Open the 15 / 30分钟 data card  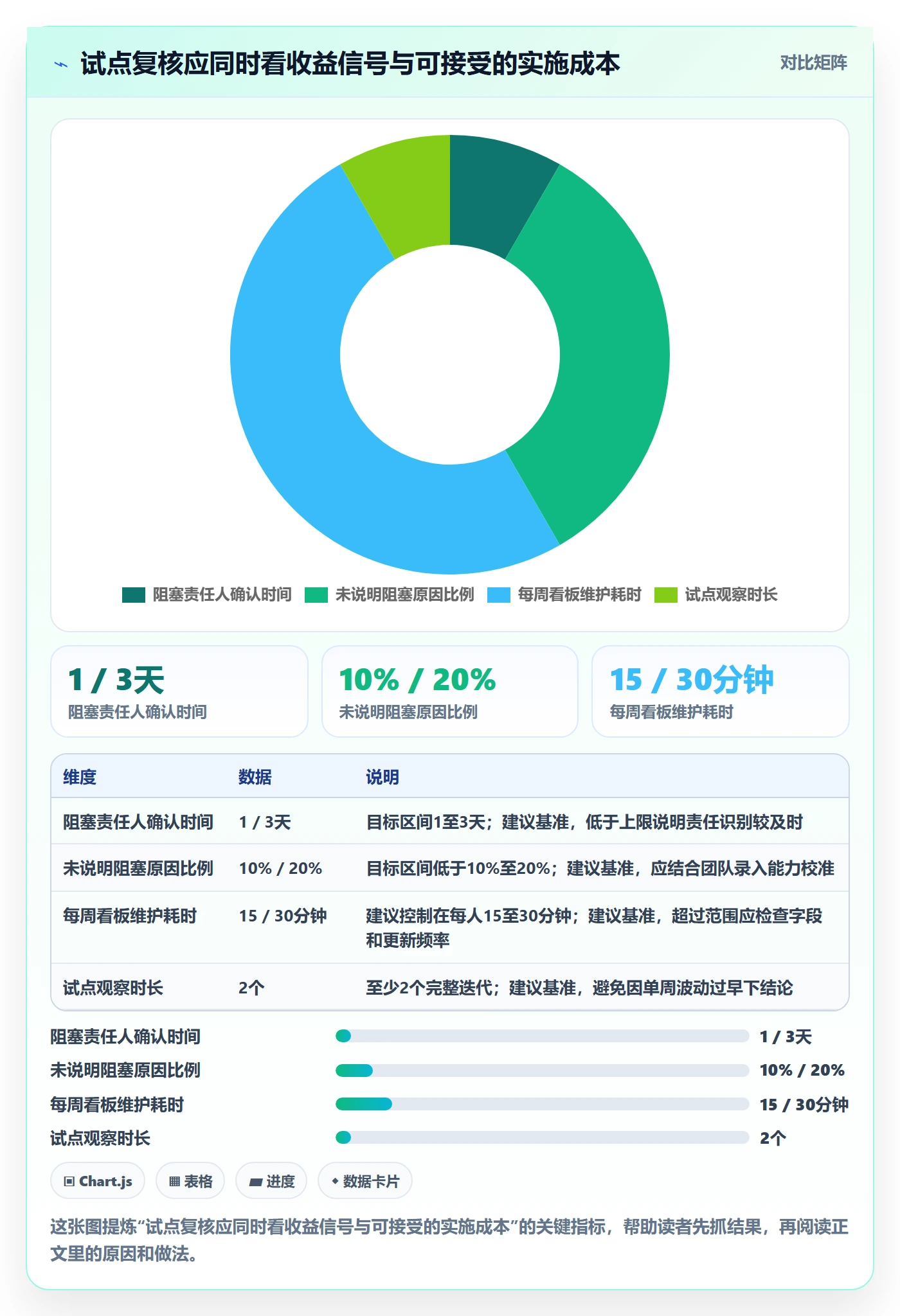721,691
